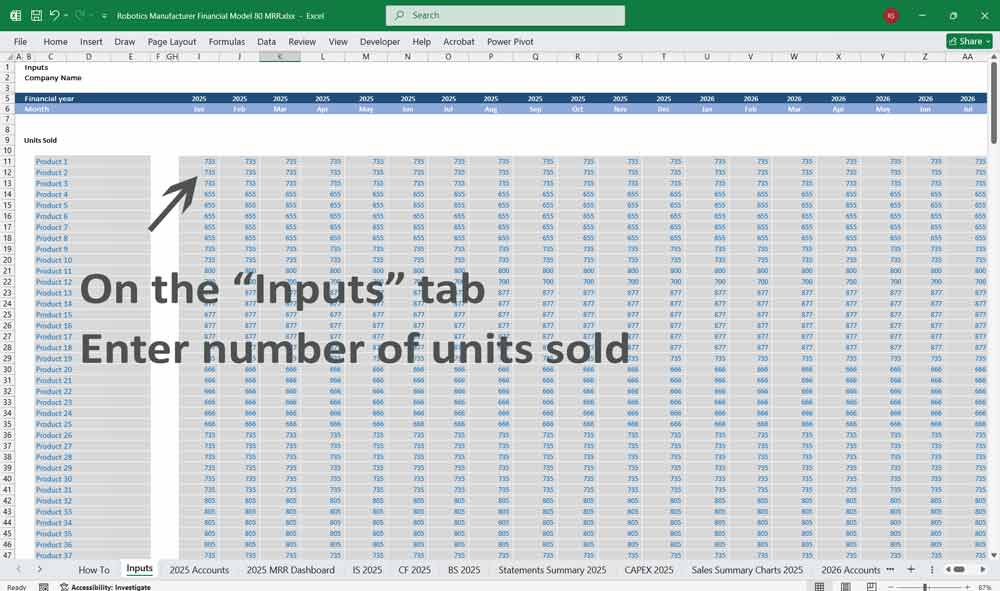Screen dimensions: 1000x591
Task: Click the Product 1 link
Action: (x=52, y=161)
